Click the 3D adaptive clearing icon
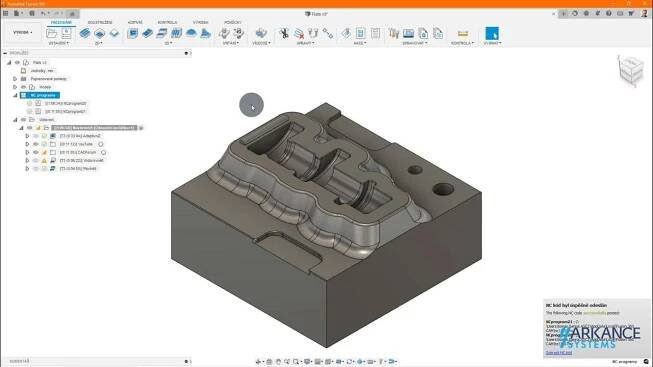Viewport: 653px width, 367px height. 132,33
